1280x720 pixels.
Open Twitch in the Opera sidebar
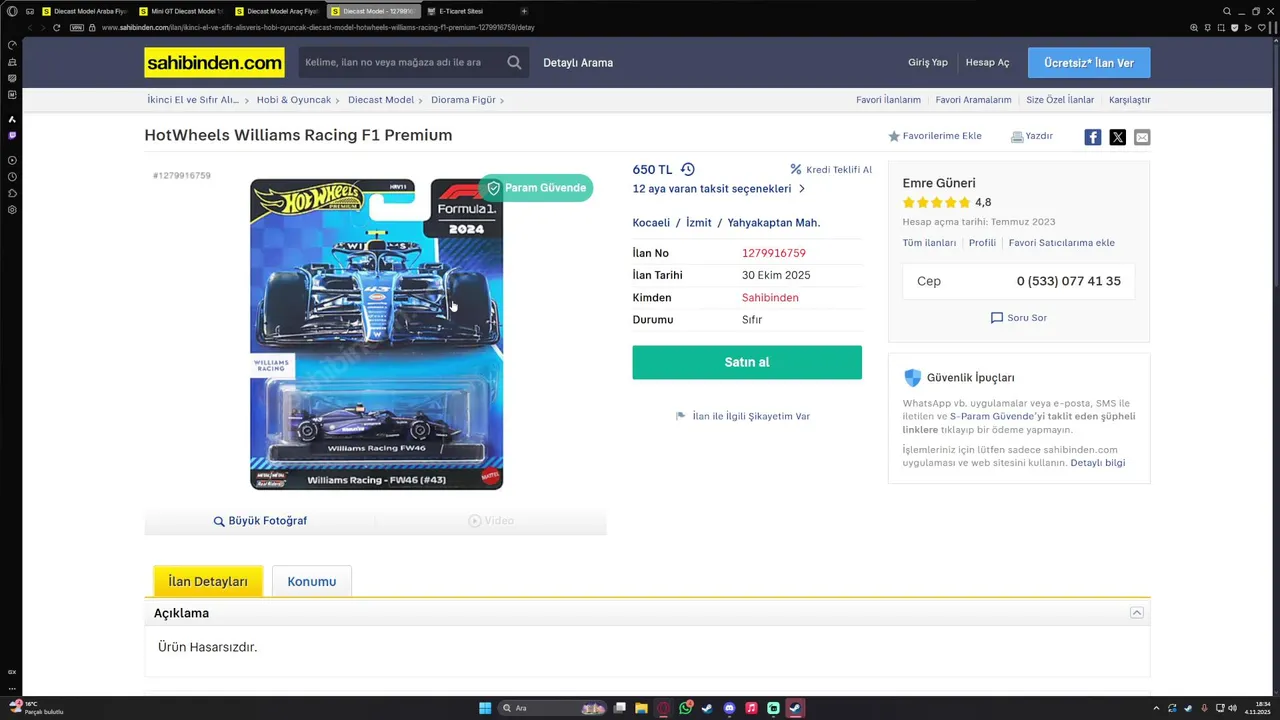12,135
